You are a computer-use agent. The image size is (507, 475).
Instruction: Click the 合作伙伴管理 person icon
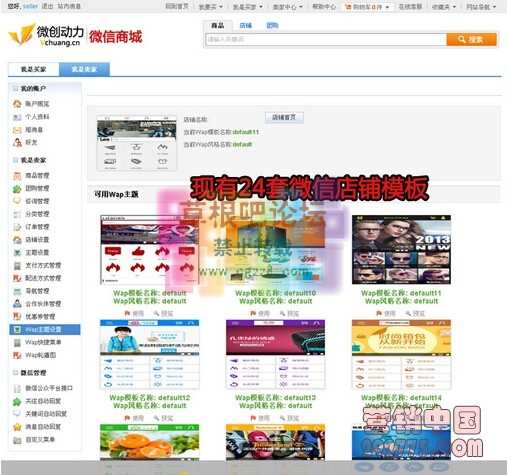[x=17, y=304]
